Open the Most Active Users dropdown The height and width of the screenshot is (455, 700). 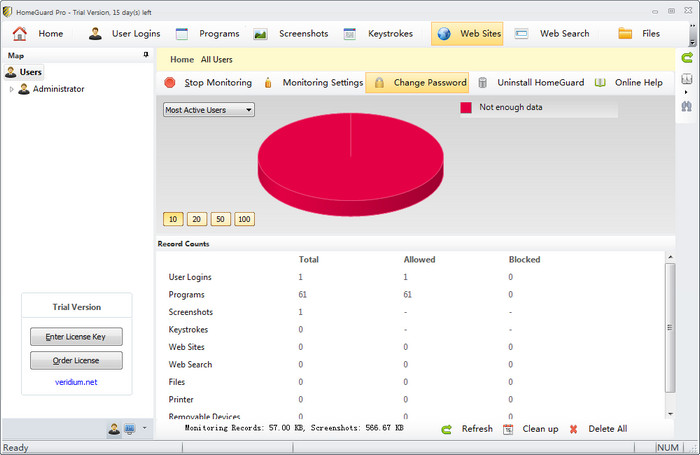(209, 110)
